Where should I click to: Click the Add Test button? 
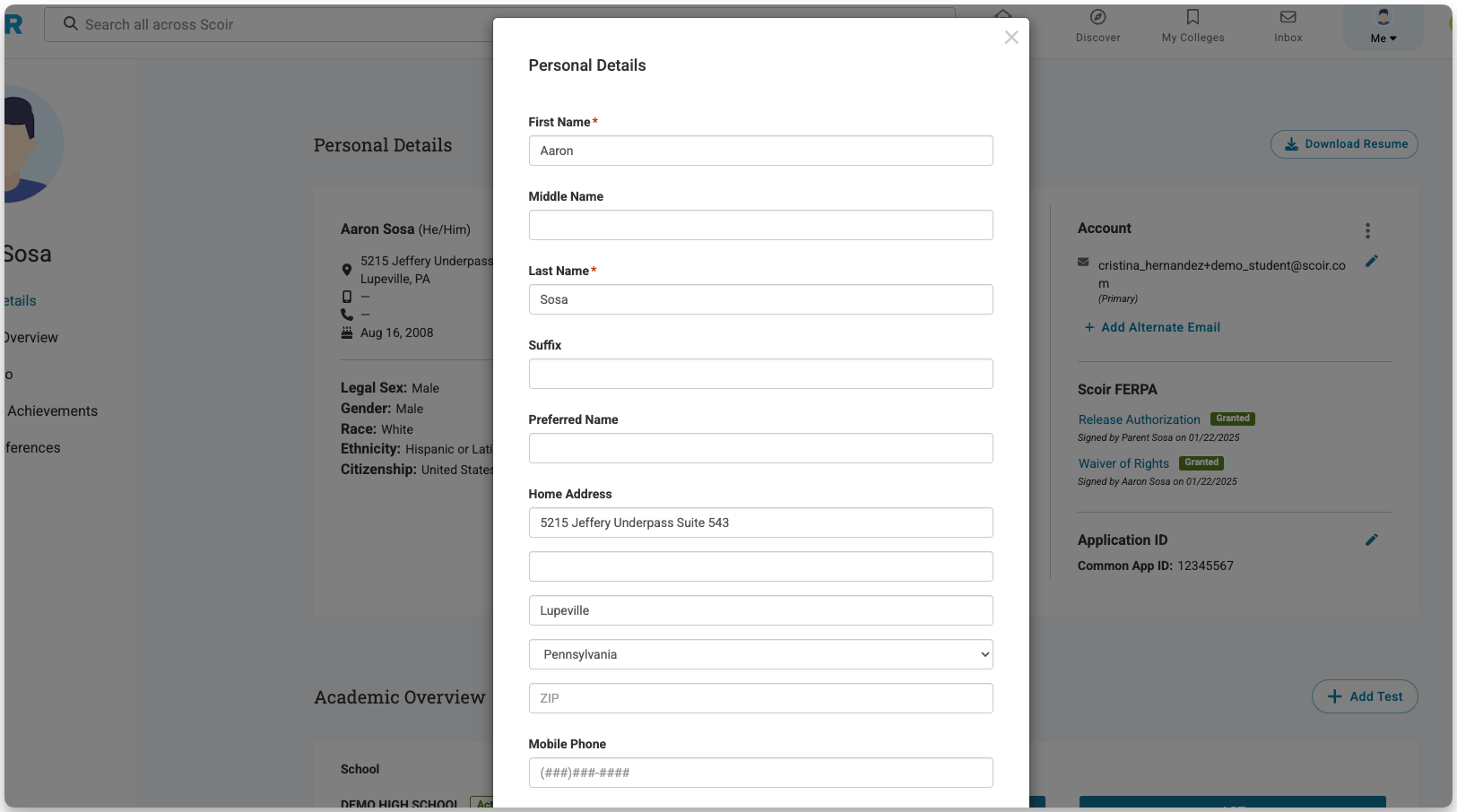pos(1364,696)
